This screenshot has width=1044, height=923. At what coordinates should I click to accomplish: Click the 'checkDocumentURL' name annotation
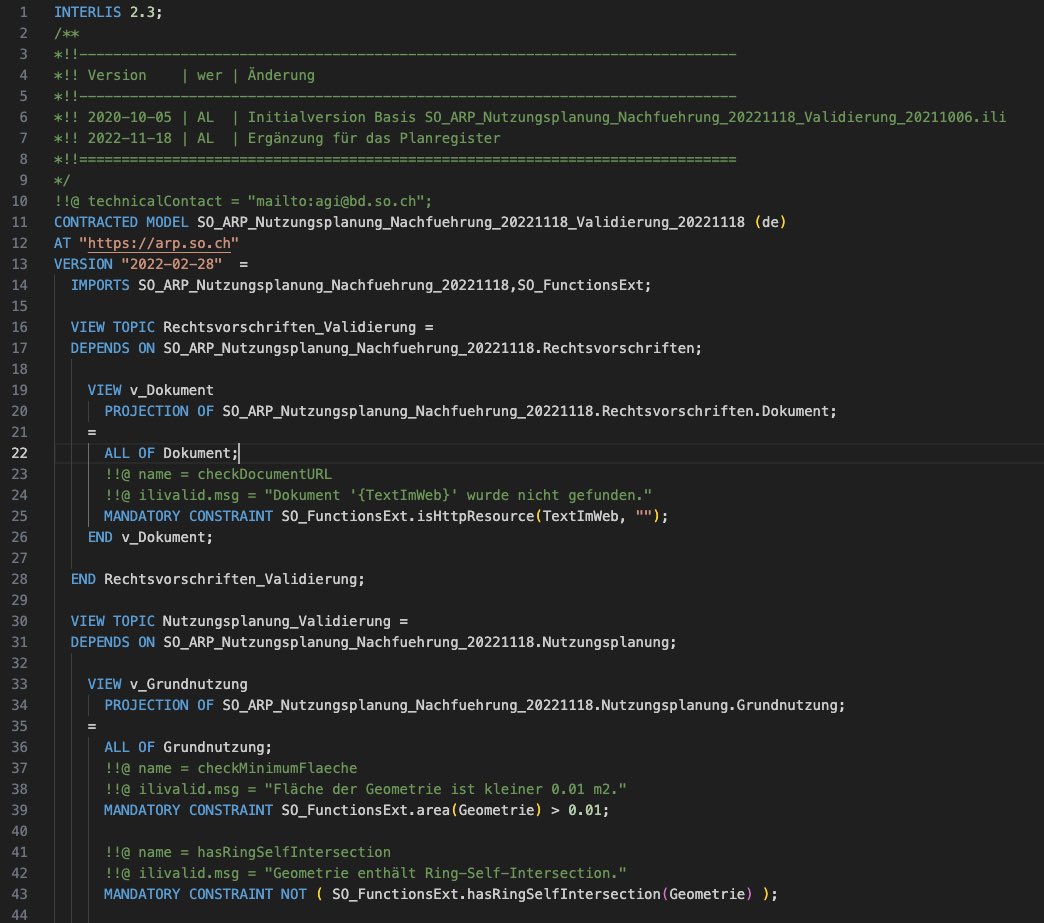[x=264, y=474]
